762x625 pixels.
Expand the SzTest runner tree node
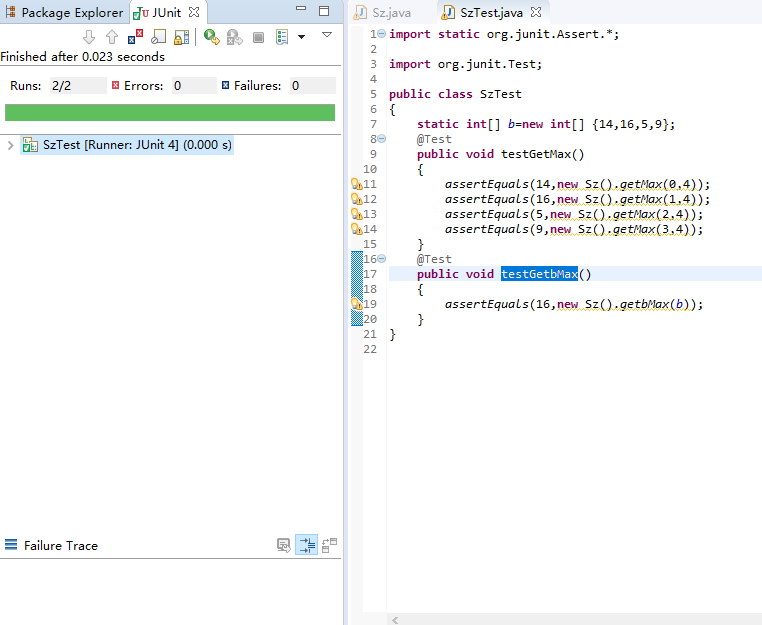click(10, 145)
